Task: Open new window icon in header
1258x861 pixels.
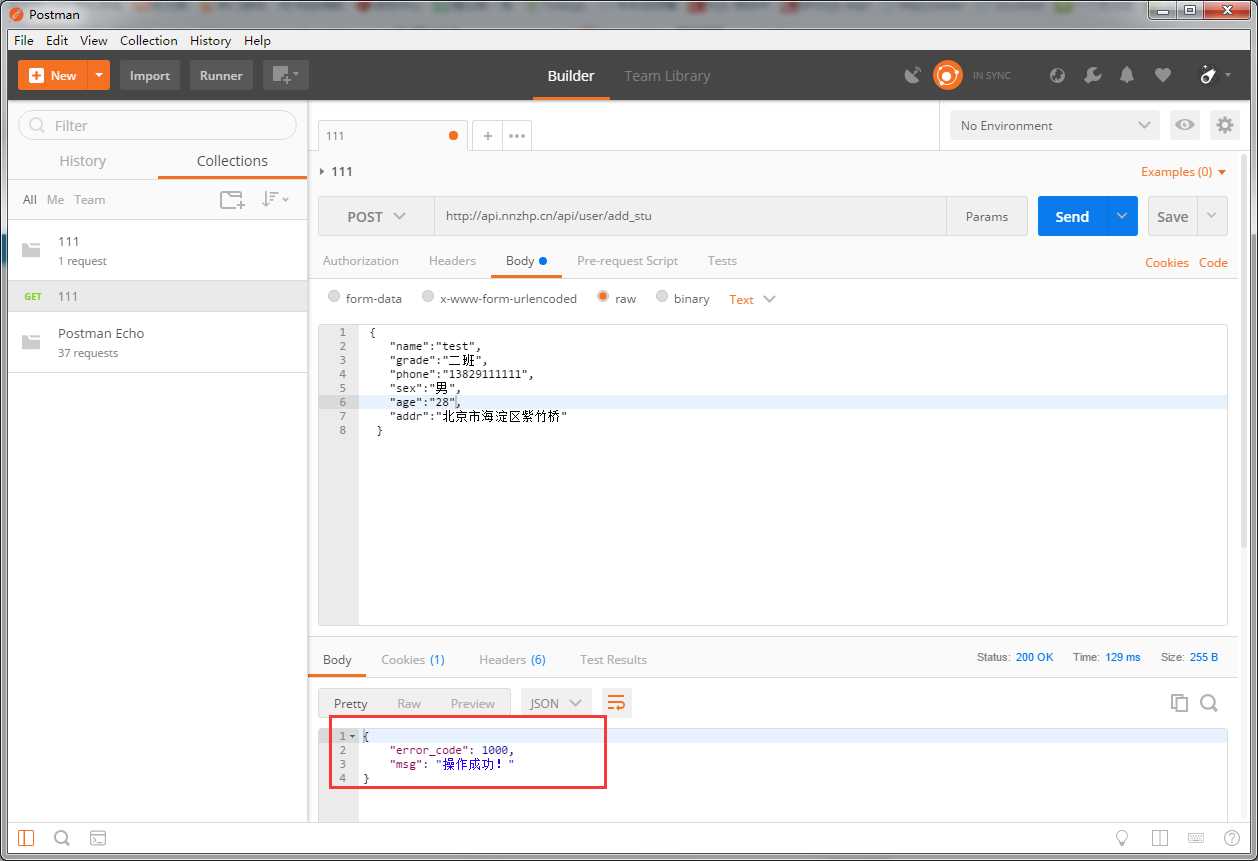Action: [286, 75]
